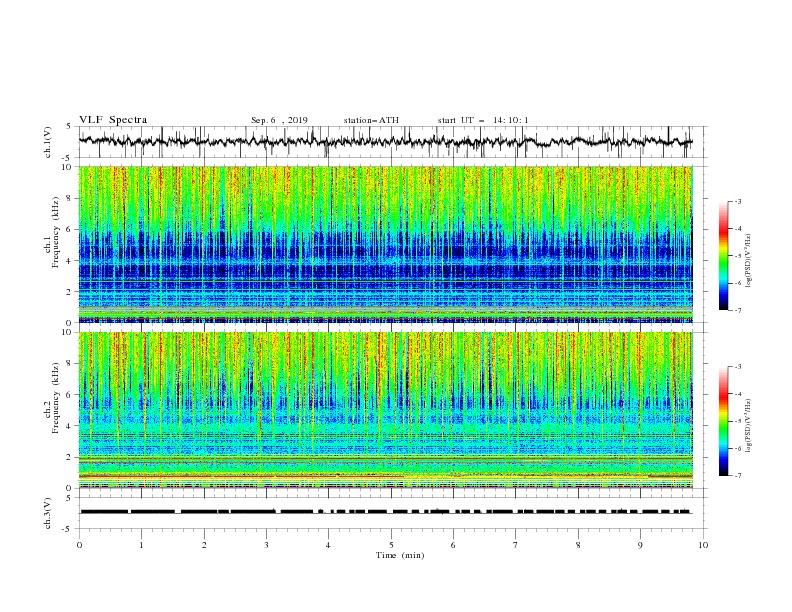Click the log(PSD) label beside ch.2 color bar
792x612 pixels.
pyautogui.click(x=748, y=426)
